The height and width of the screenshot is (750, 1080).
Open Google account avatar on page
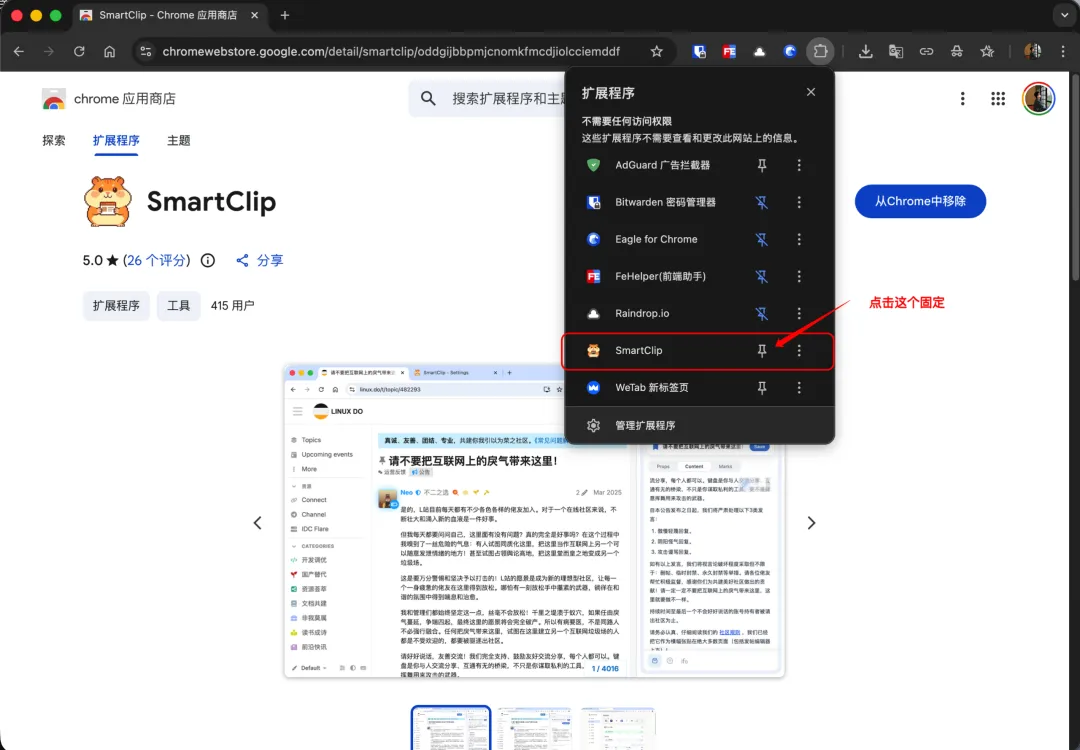pyautogui.click(x=1039, y=98)
